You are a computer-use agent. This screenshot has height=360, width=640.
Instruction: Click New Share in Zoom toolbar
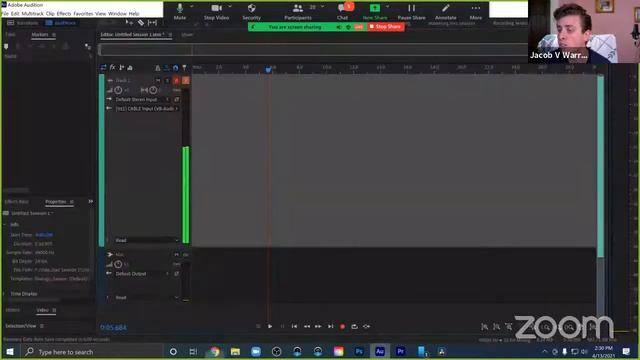point(375,12)
